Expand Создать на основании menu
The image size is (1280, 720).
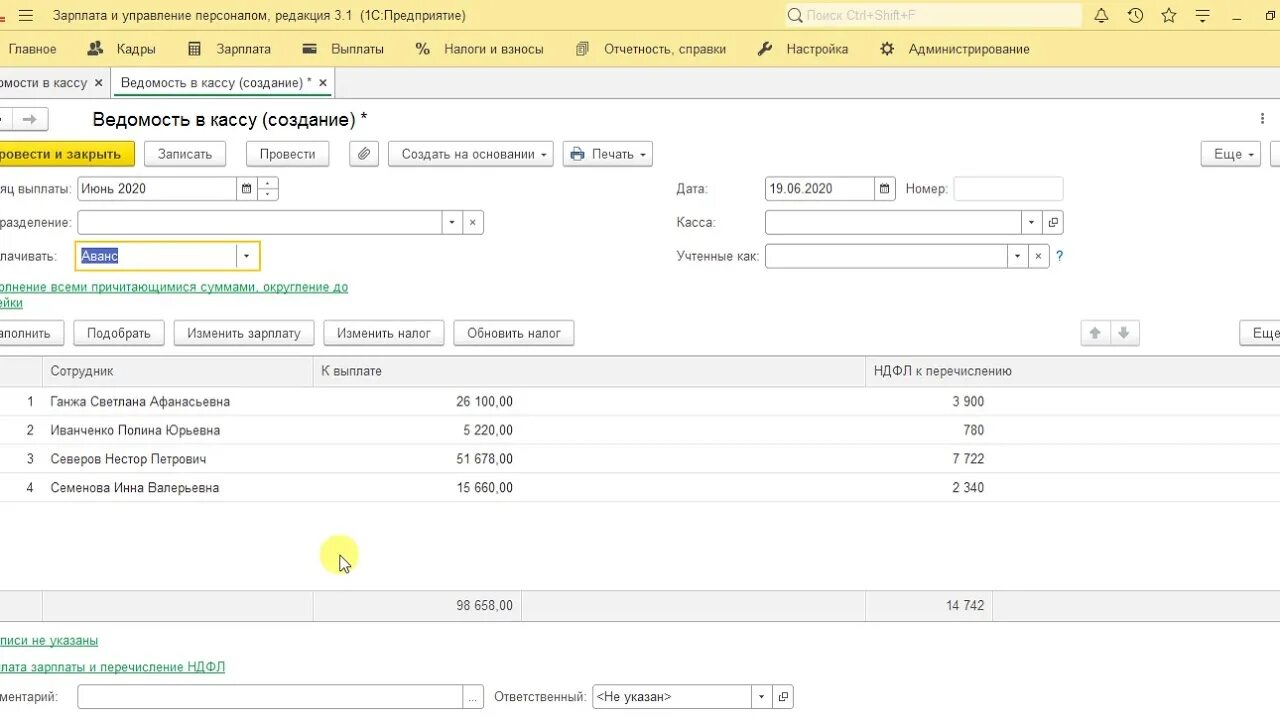click(x=470, y=154)
